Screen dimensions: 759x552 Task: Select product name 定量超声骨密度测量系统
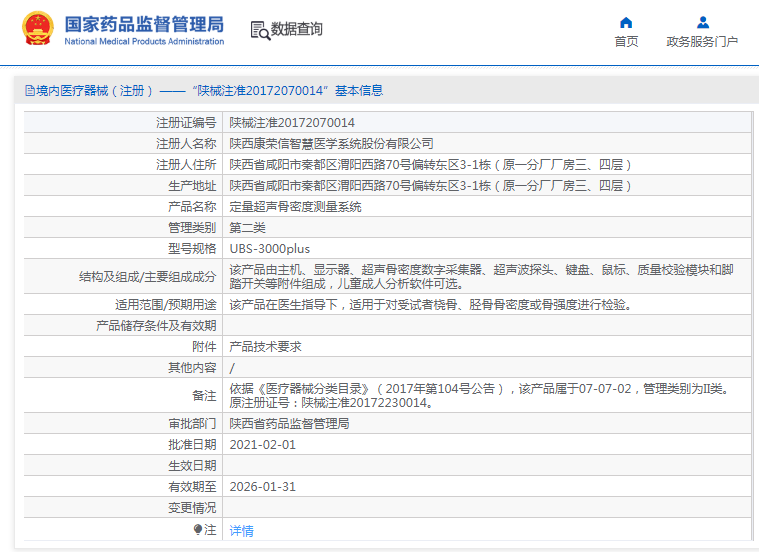pyautogui.click(x=295, y=207)
